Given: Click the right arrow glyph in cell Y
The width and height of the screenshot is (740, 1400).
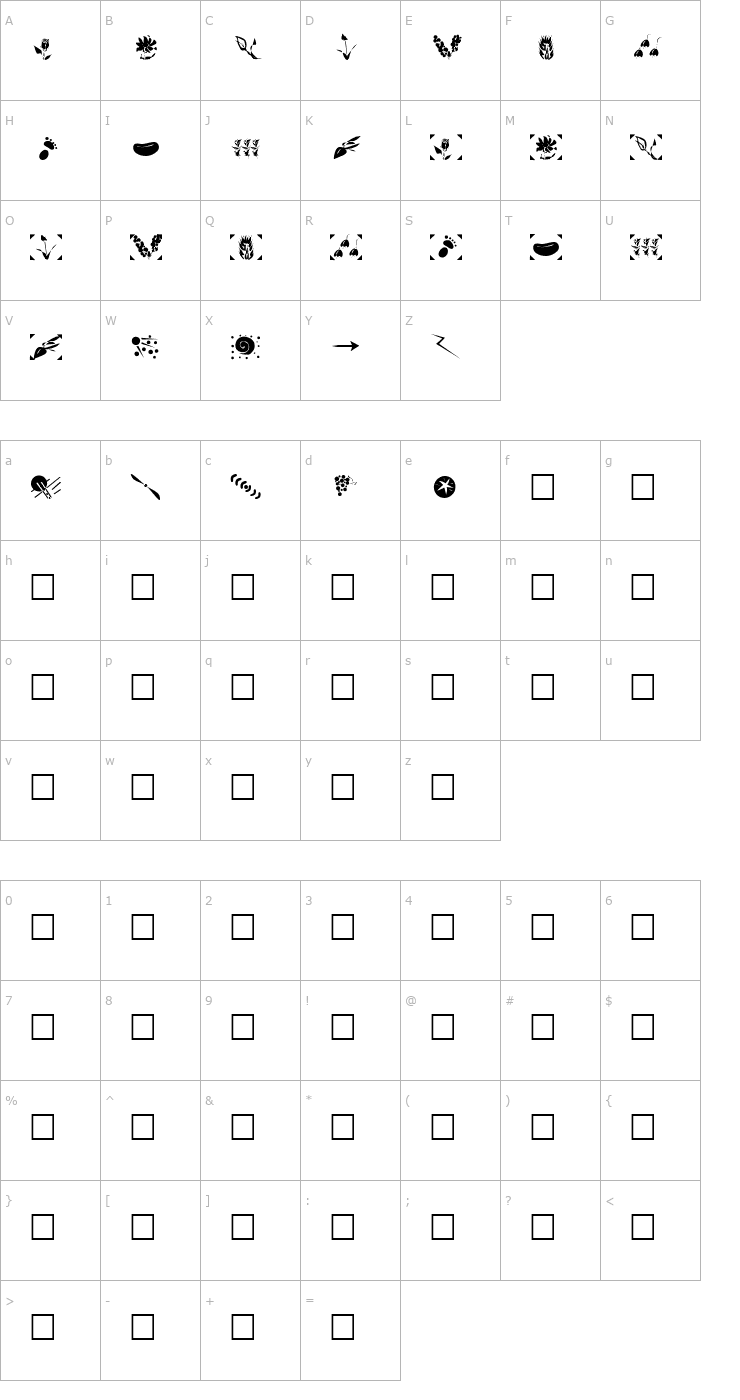Looking at the screenshot, I should 345,346.
